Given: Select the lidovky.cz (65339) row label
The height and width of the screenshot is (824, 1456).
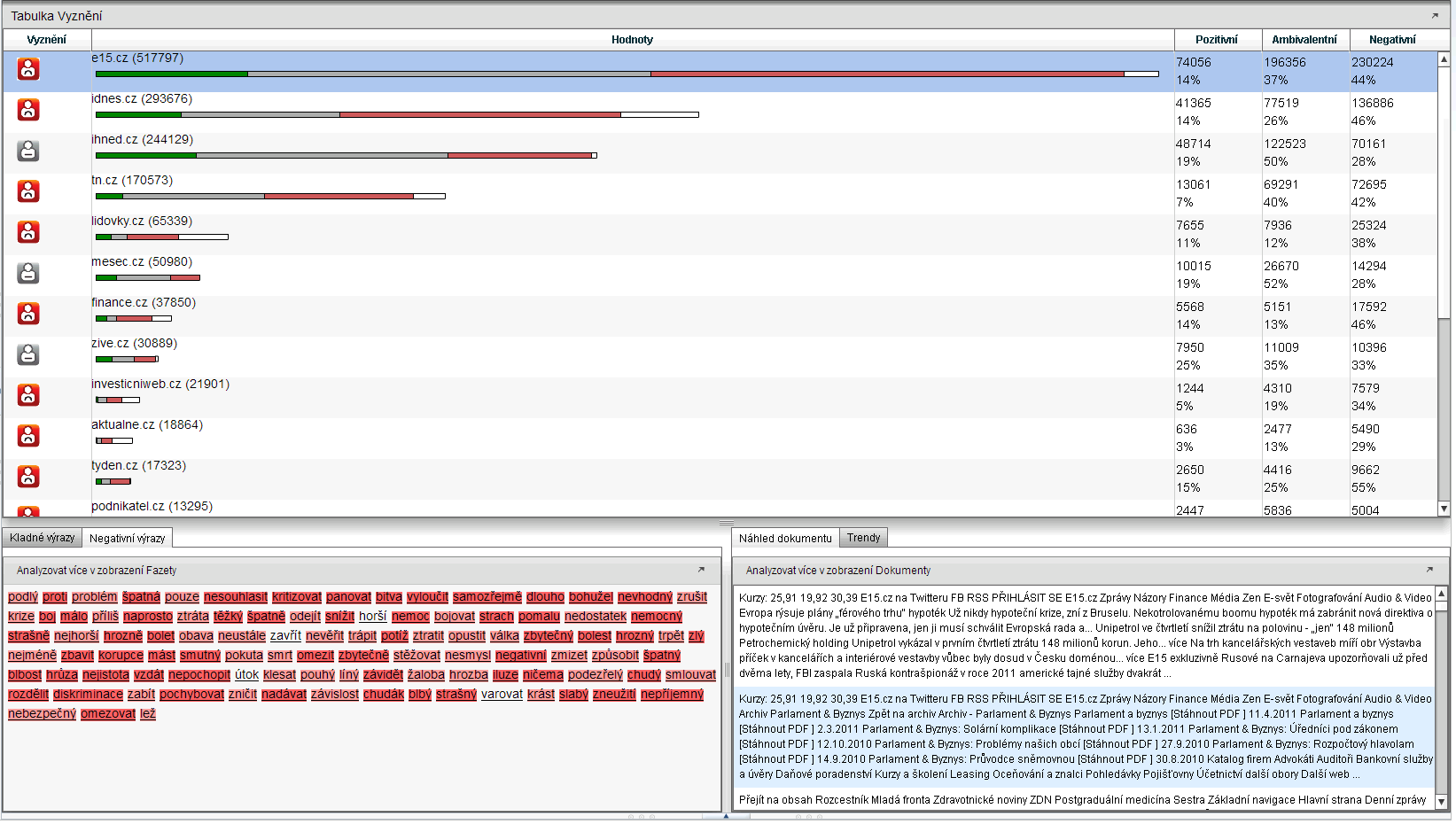Looking at the screenshot, I should coord(142,222).
